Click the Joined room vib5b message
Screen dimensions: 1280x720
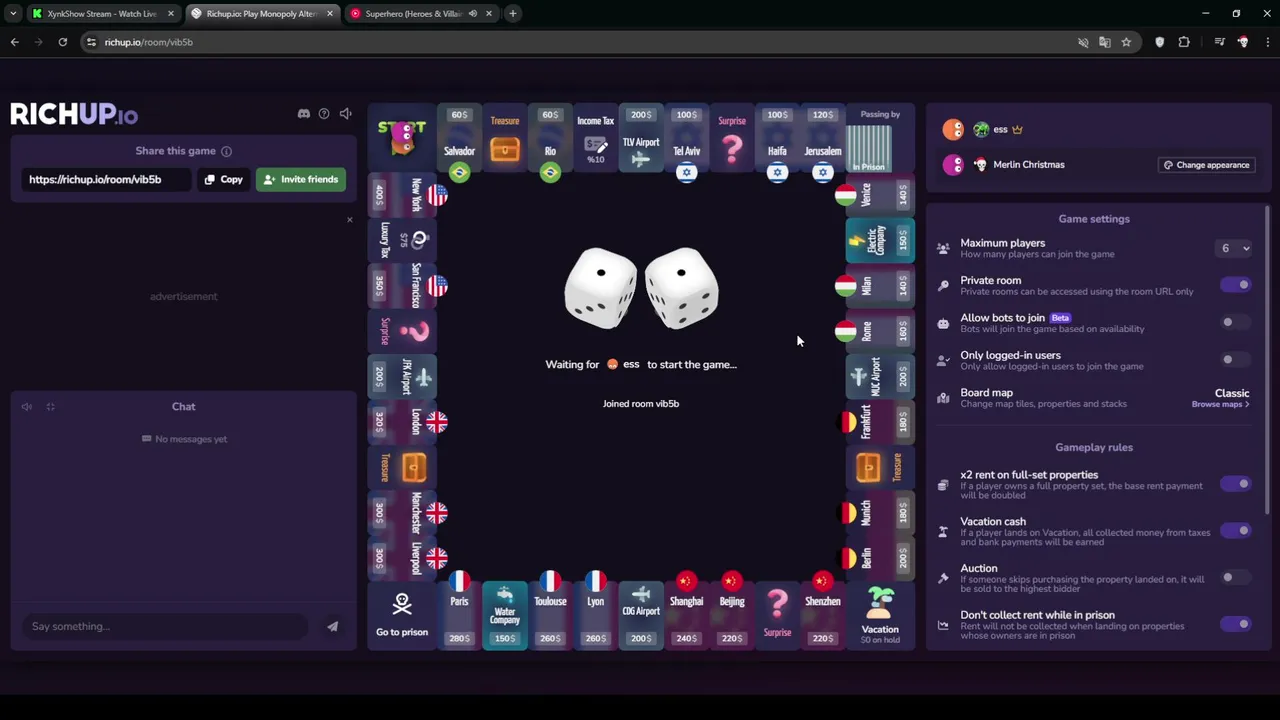(641, 404)
